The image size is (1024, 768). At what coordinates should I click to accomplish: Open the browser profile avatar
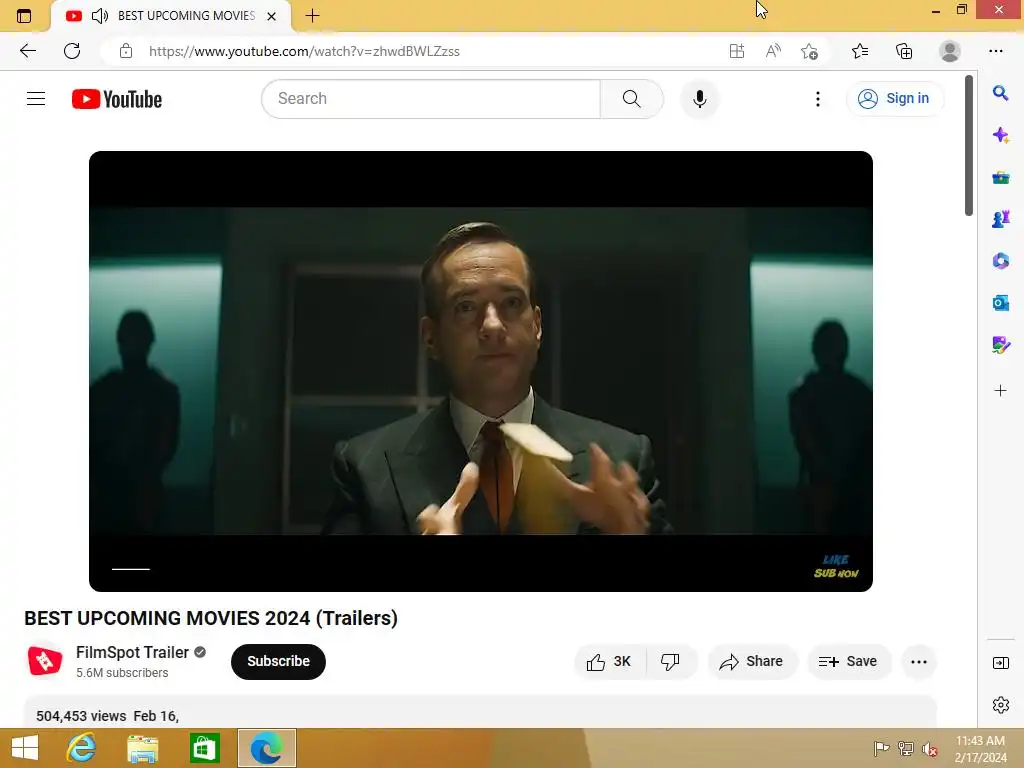point(950,51)
